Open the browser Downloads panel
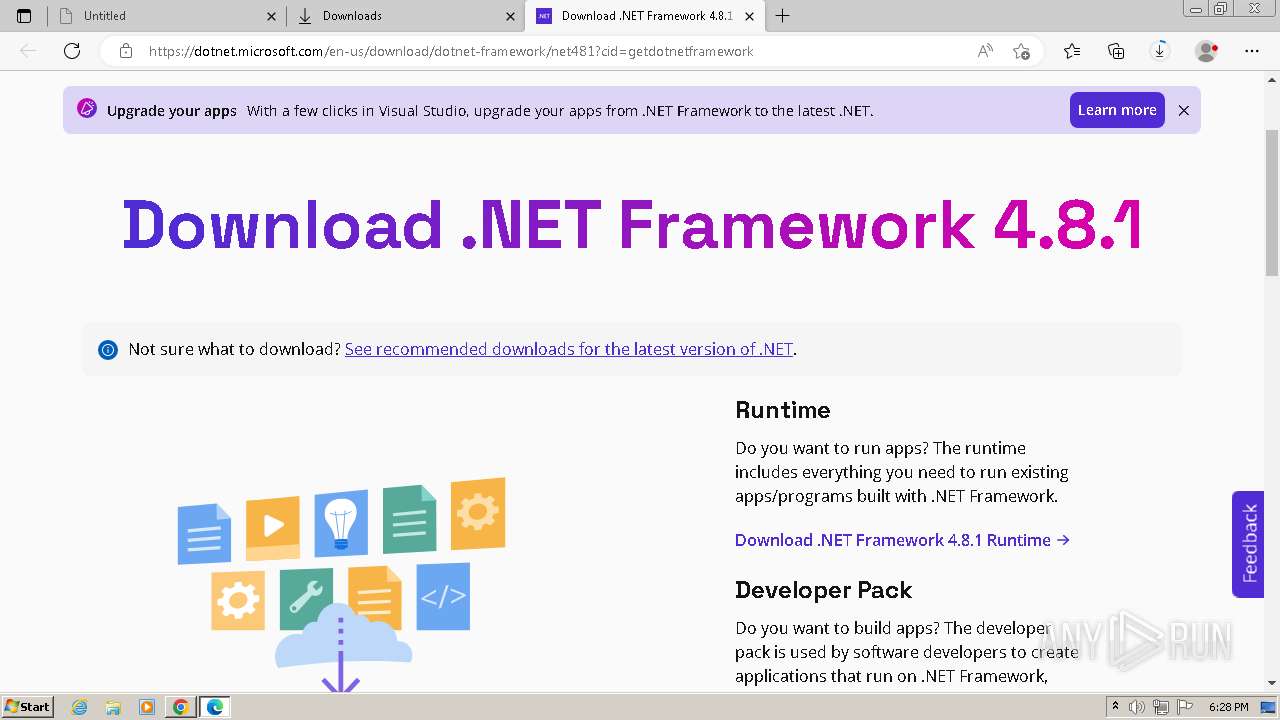This screenshot has width=1280, height=720. point(1160,51)
